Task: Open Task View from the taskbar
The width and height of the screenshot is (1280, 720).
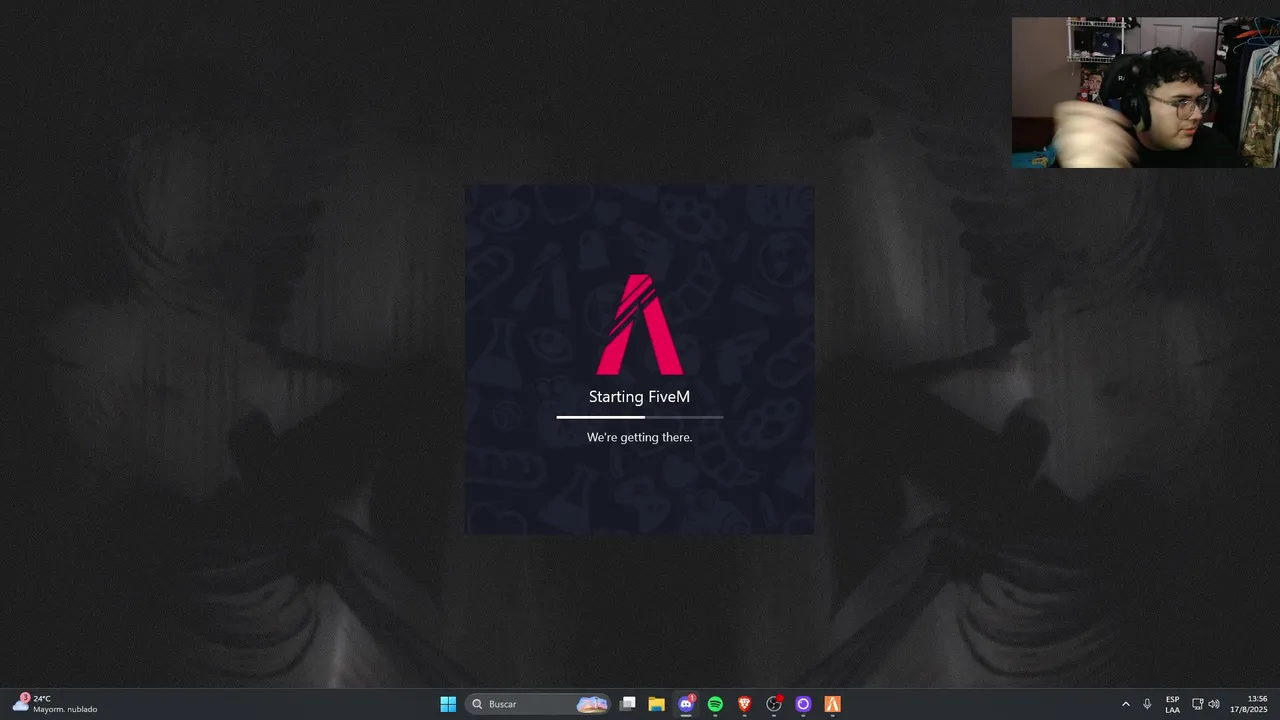Action: click(628, 704)
